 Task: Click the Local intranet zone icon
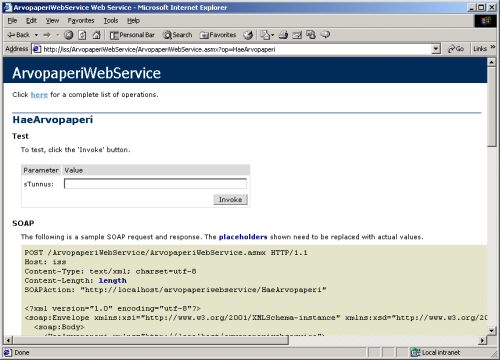pyautogui.click(x=415, y=352)
